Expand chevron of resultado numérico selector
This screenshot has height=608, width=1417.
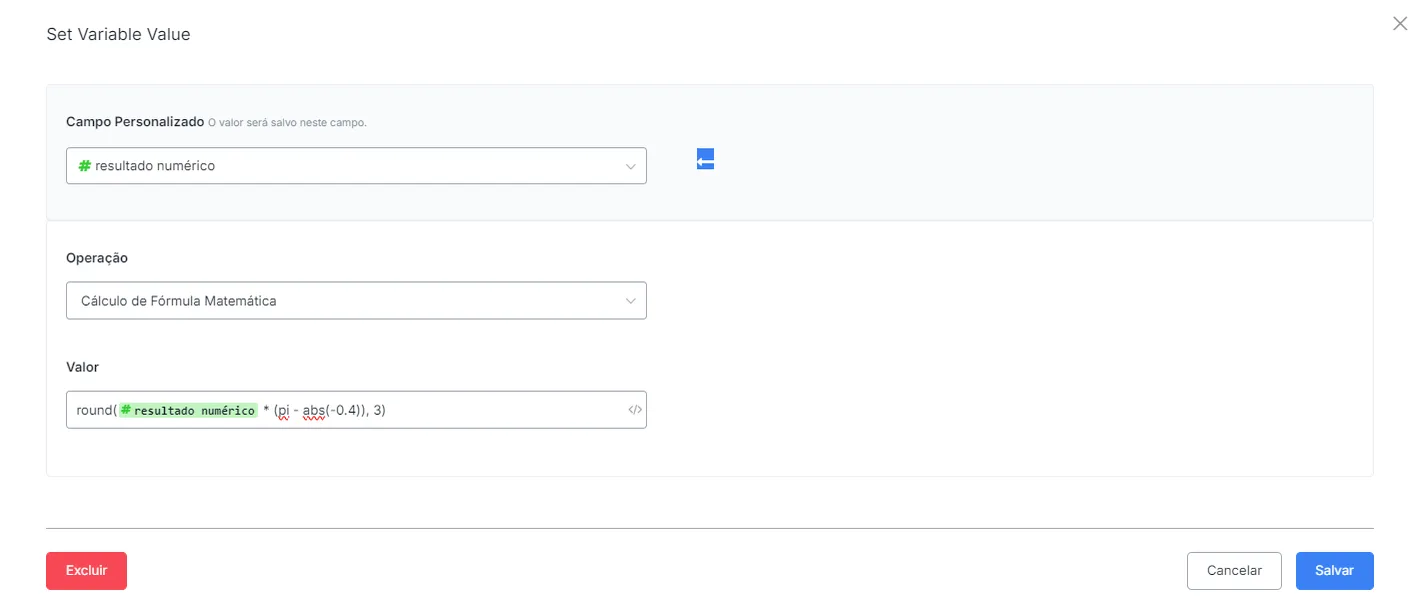click(630, 166)
